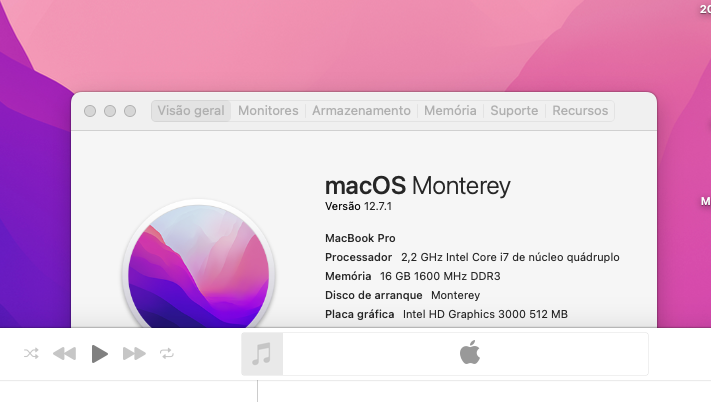Switch to the Suporte tab
This screenshot has height=402, width=711.
(x=514, y=111)
